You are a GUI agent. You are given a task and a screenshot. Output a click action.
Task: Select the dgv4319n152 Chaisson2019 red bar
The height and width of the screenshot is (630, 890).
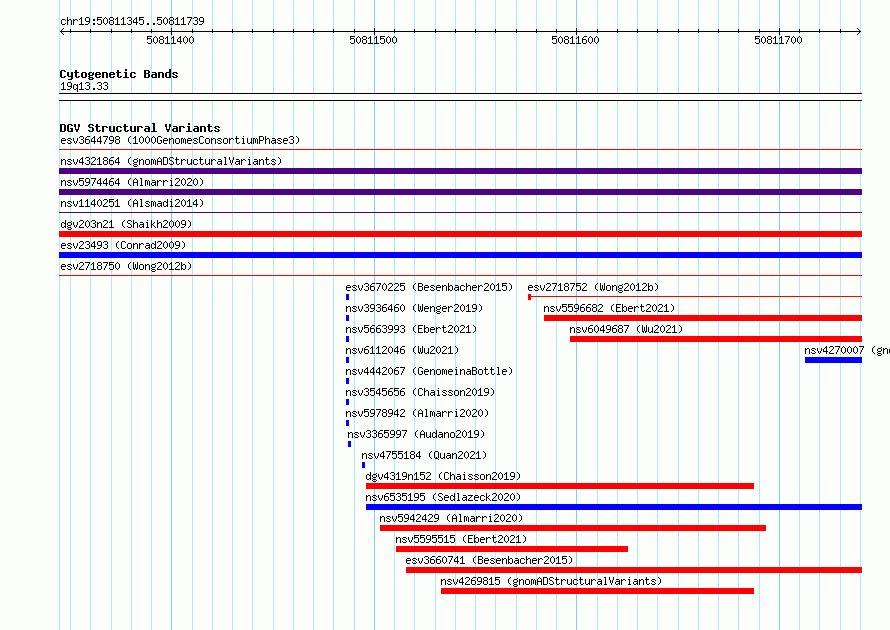coord(560,486)
